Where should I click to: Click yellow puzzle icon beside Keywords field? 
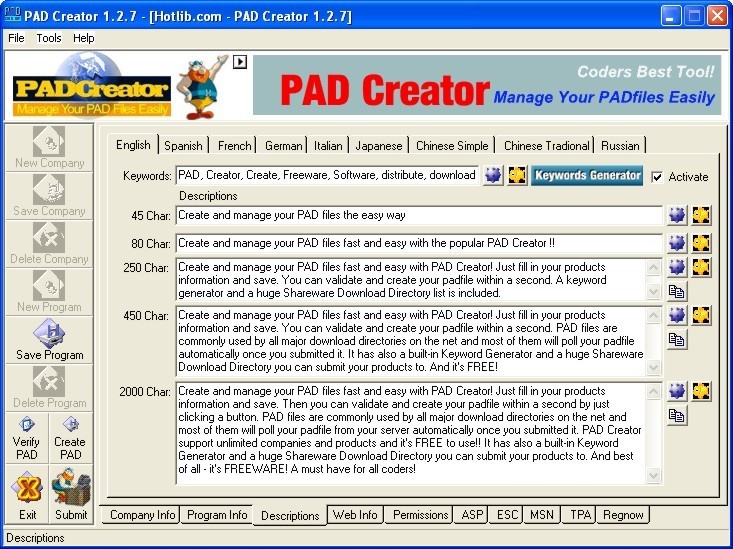pos(517,175)
